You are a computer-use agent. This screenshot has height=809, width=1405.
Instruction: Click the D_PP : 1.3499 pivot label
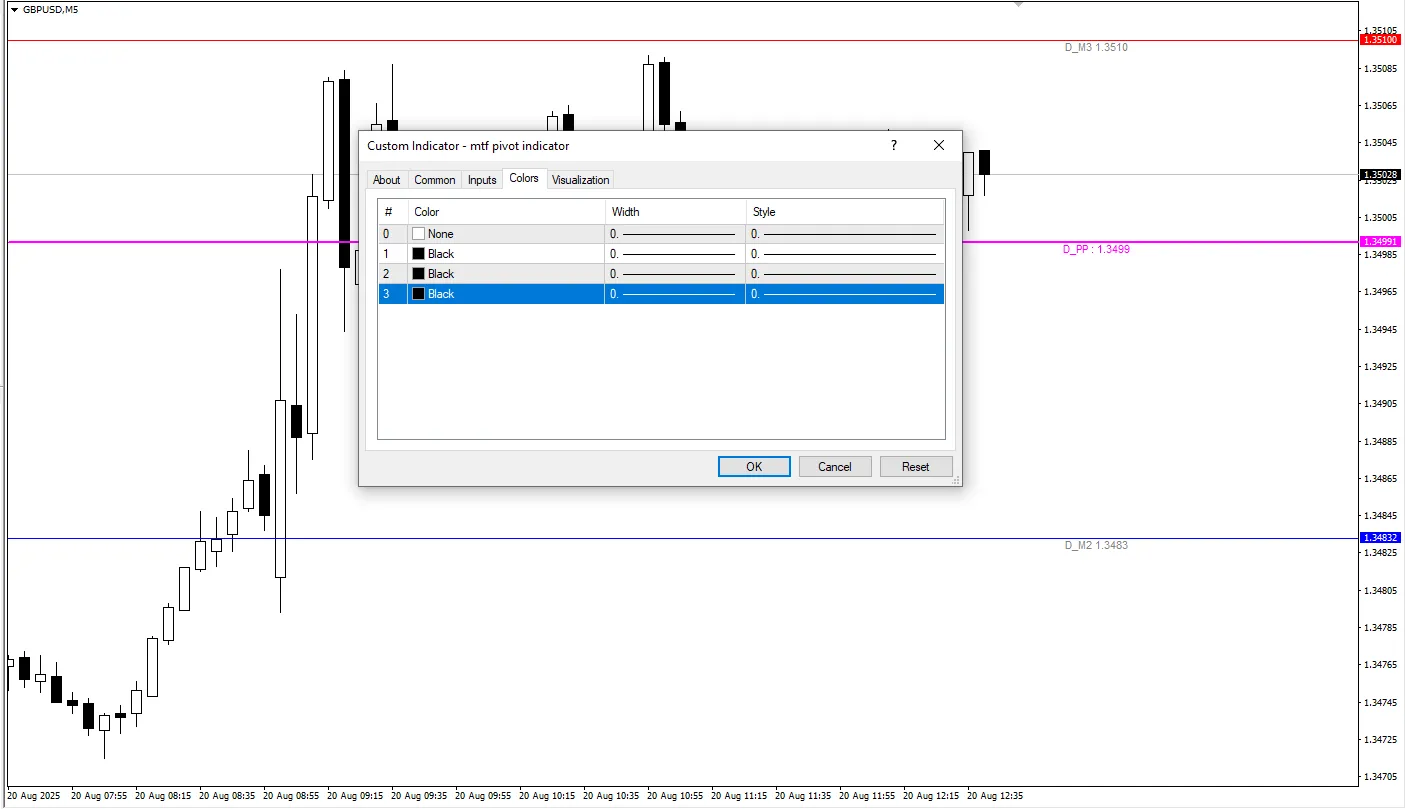pos(1096,249)
